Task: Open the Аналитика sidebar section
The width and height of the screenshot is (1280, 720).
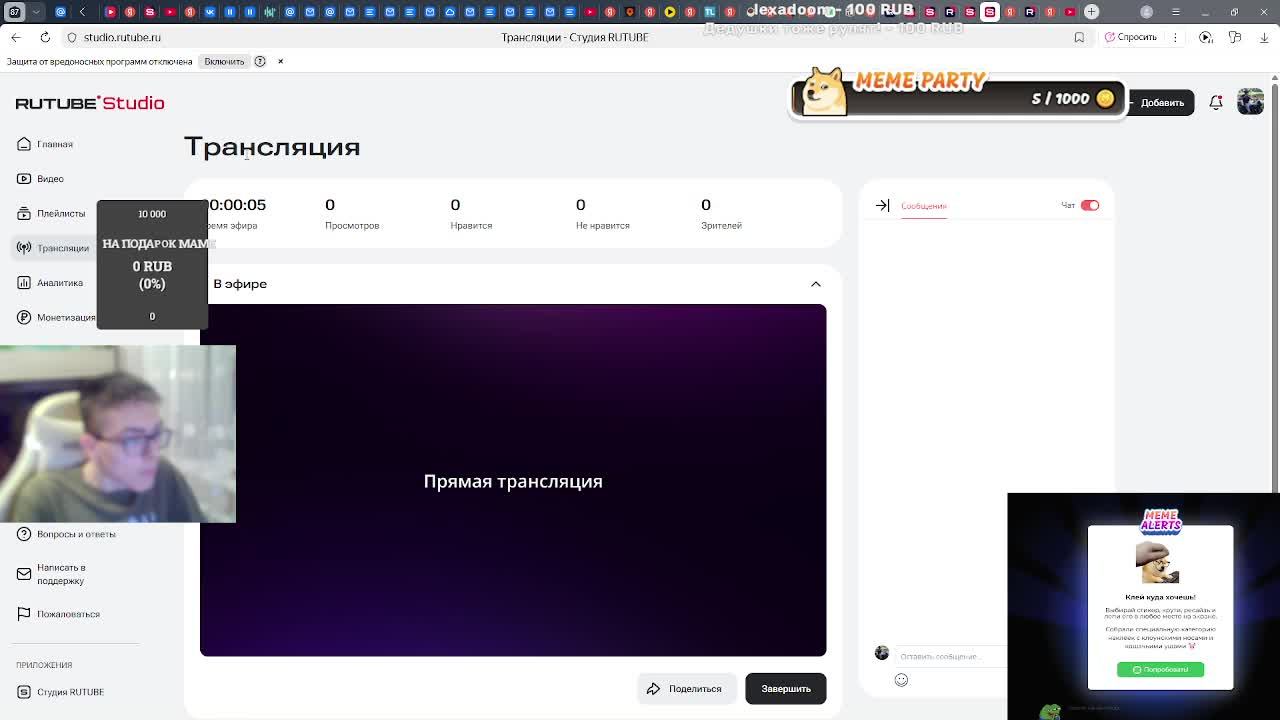Action: click(50, 283)
